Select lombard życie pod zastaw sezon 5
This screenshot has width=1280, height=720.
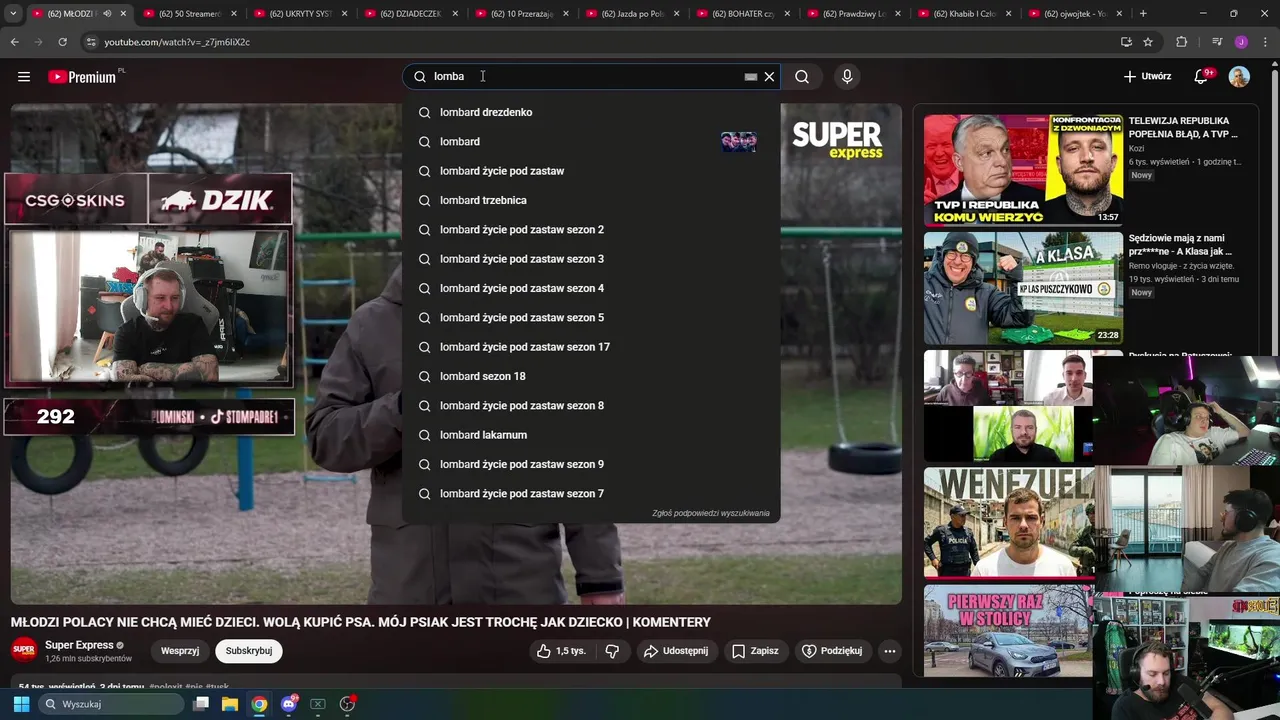[x=591, y=318]
